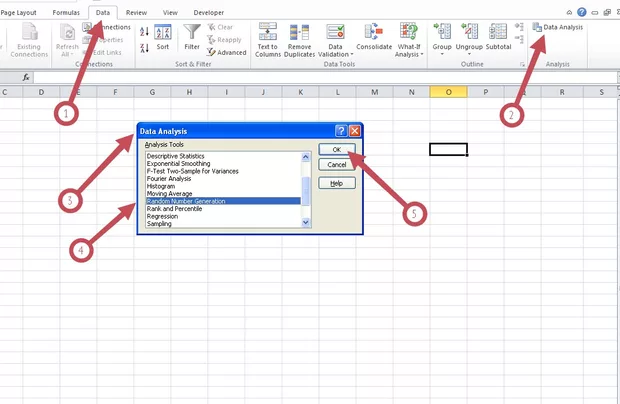Open the View ribbon tab

pyautogui.click(x=170, y=13)
